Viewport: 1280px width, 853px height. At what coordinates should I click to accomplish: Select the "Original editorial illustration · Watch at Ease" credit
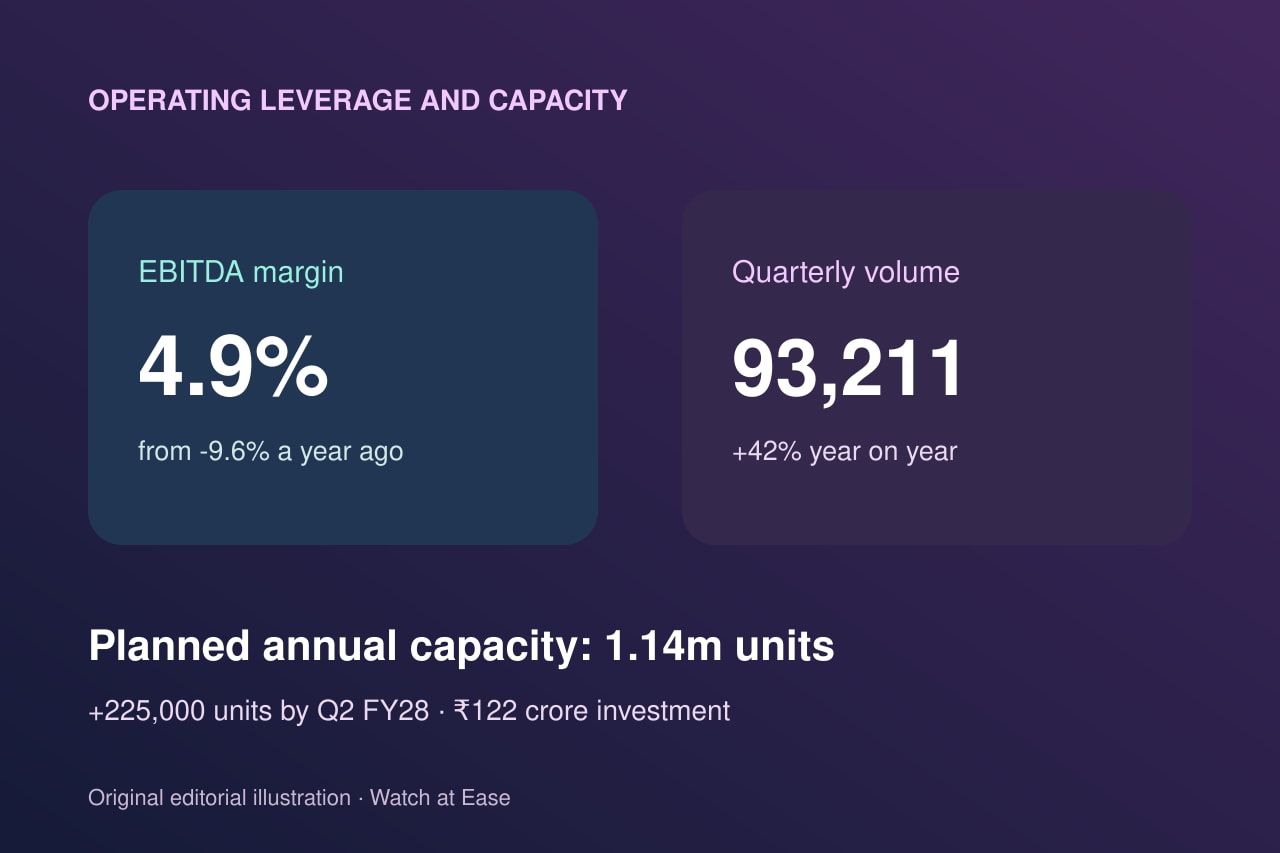pyautogui.click(x=299, y=798)
